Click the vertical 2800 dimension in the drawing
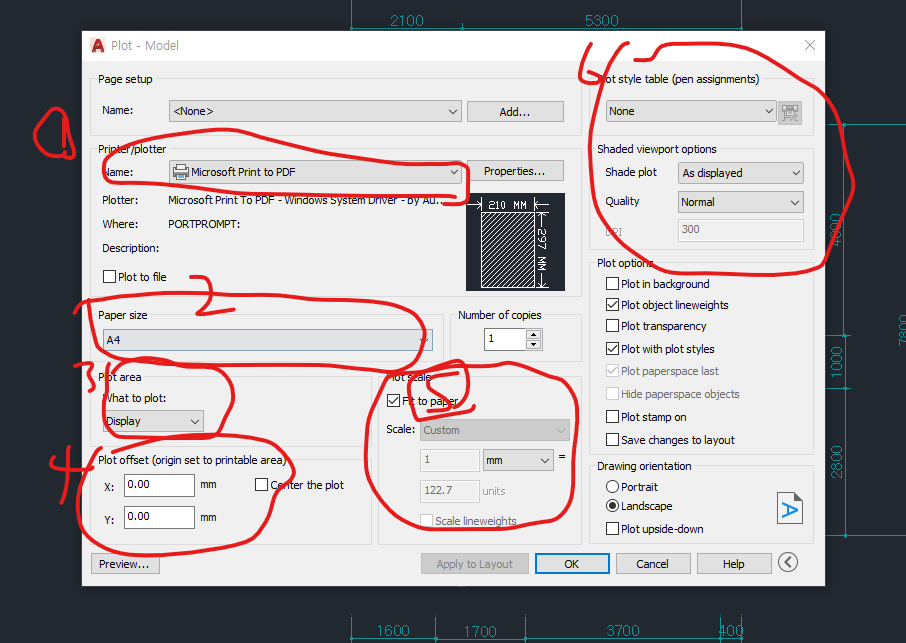The width and height of the screenshot is (906, 643). click(836, 462)
